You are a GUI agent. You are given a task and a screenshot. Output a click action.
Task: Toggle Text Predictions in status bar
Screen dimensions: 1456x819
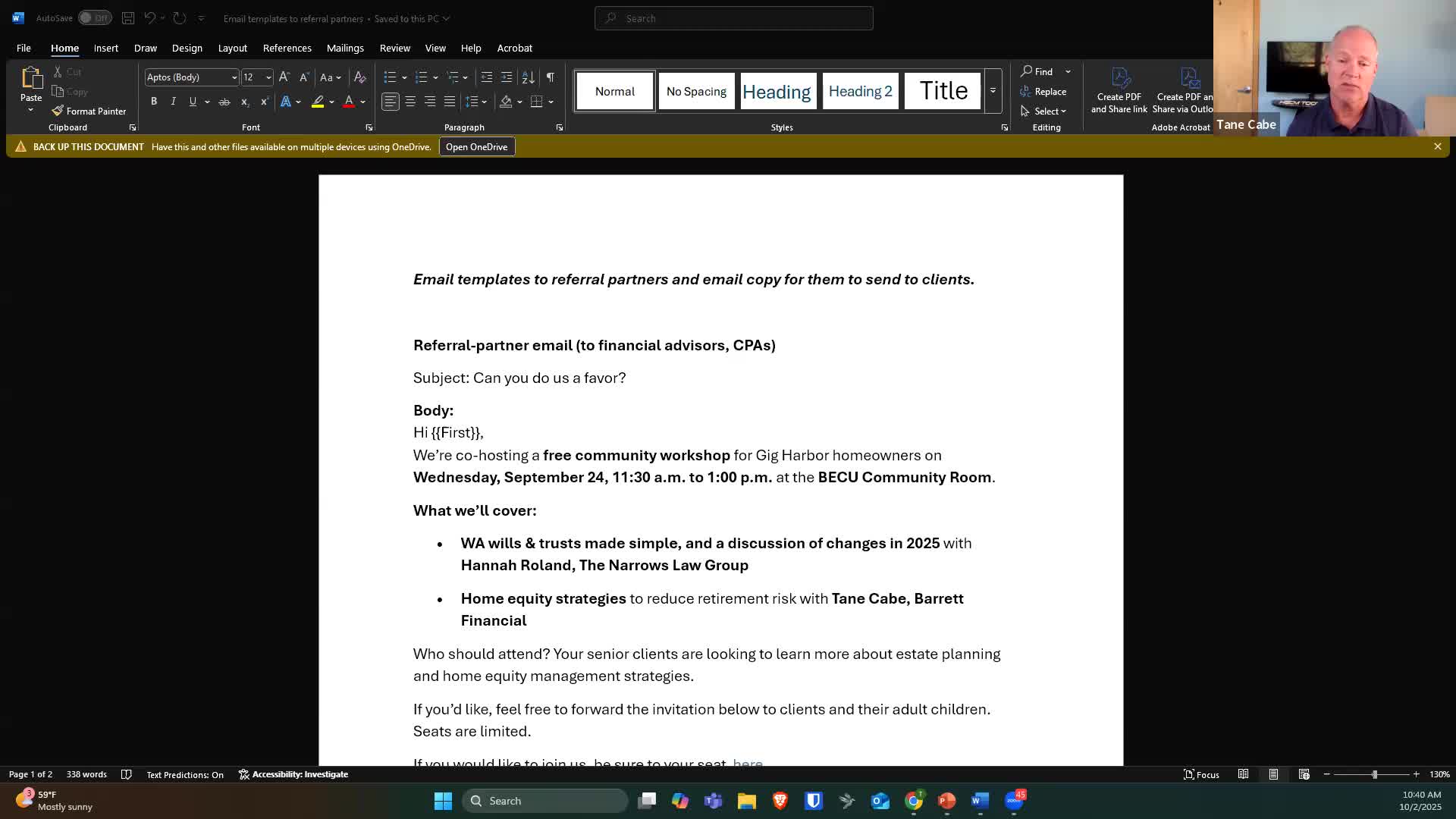click(184, 774)
